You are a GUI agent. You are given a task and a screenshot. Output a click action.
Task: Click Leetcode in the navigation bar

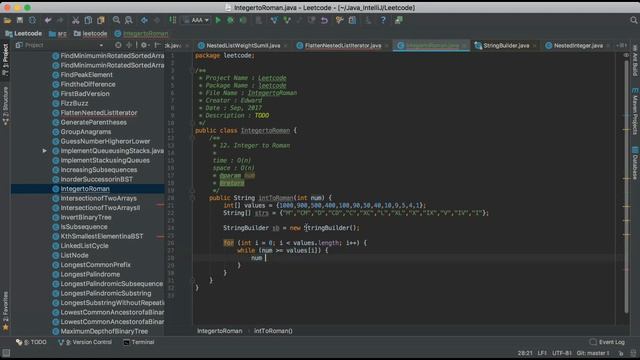click(x=24, y=33)
